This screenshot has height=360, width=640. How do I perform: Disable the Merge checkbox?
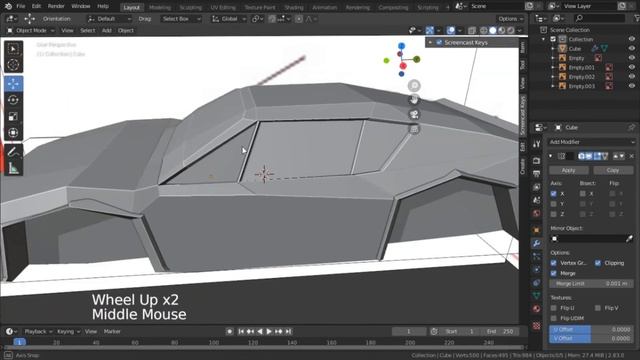click(553, 273)
